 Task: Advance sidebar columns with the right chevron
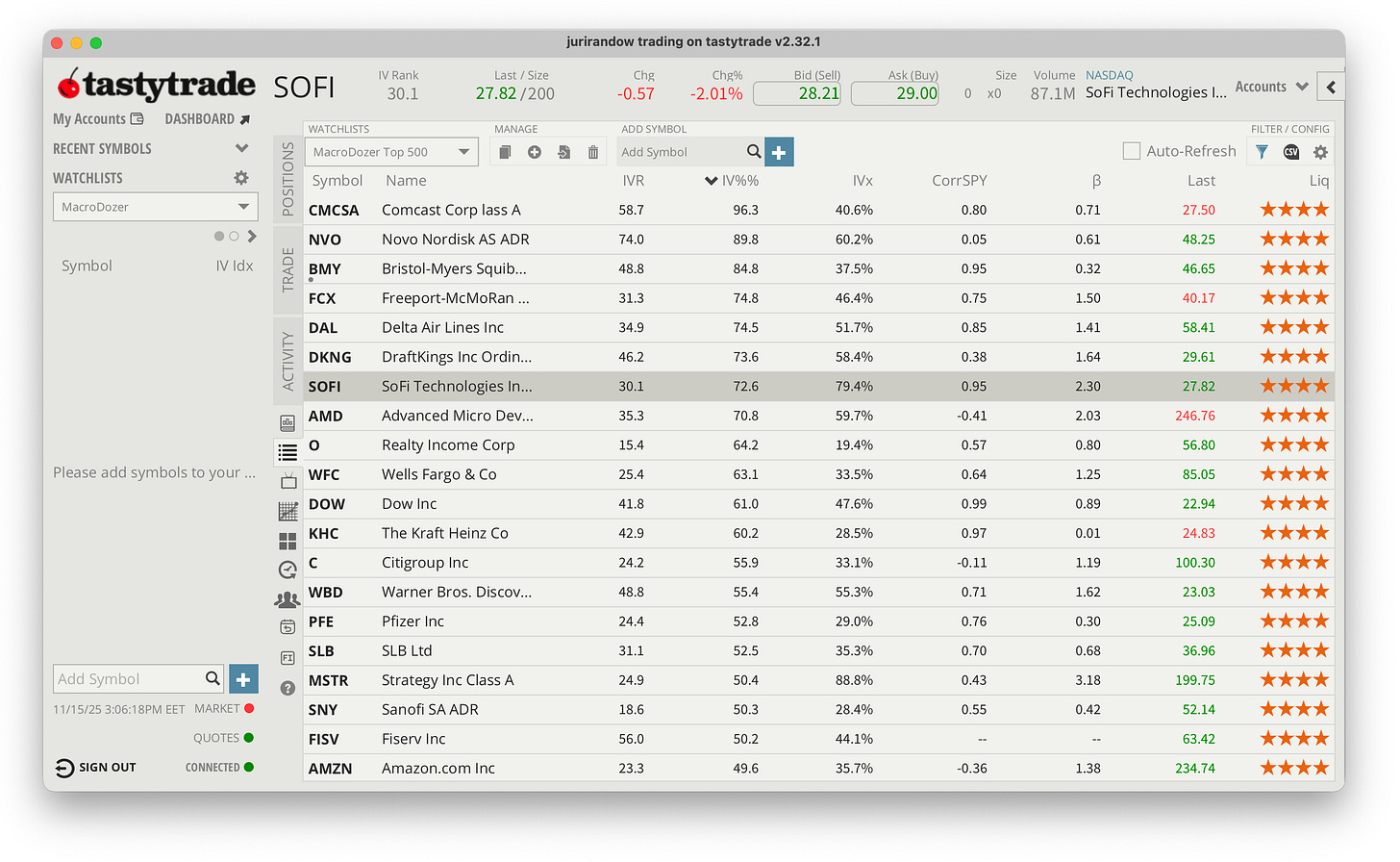[x=252, y=236]
